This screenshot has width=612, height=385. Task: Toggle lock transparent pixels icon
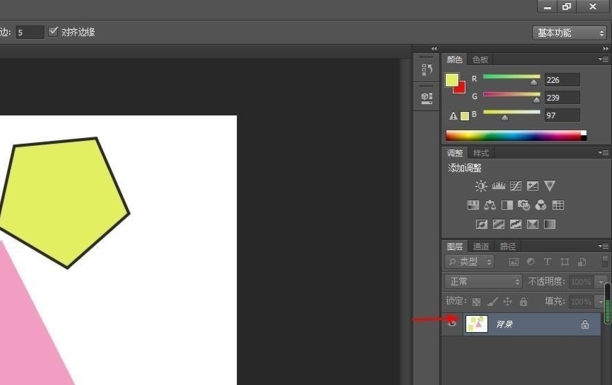pos(476,301)
